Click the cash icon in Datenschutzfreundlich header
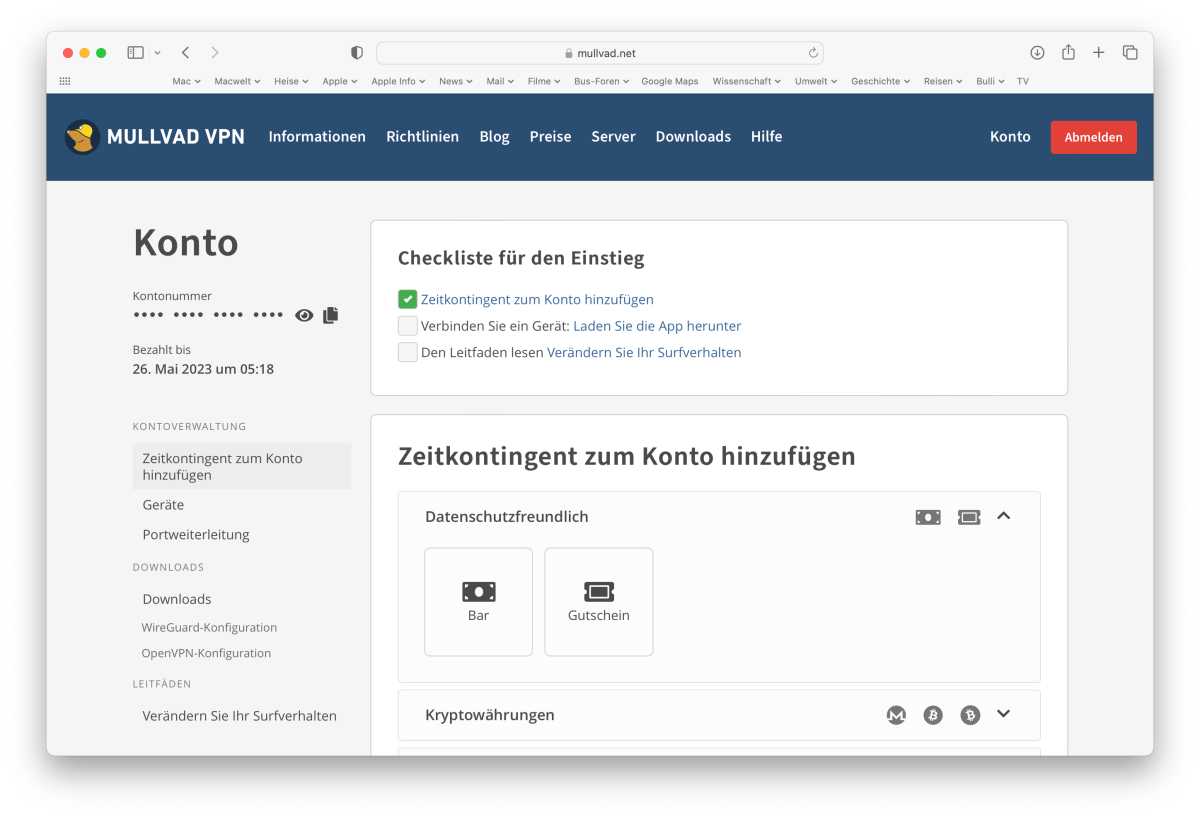1200x817 pixels. [928, 517]
